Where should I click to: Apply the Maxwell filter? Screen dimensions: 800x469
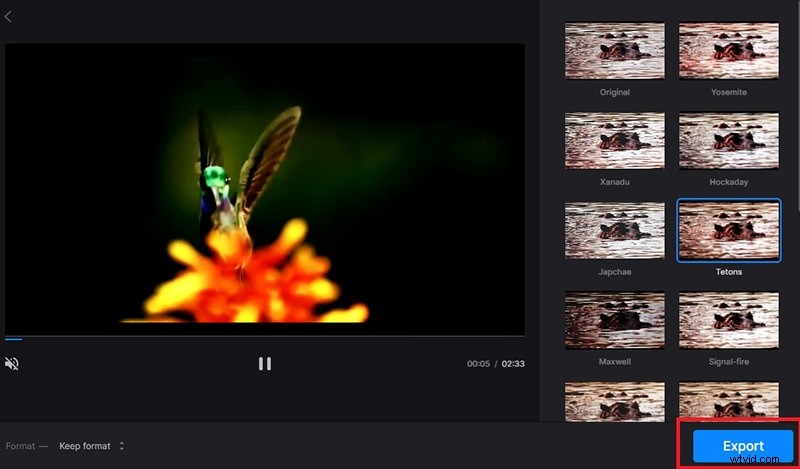point(615,320)
